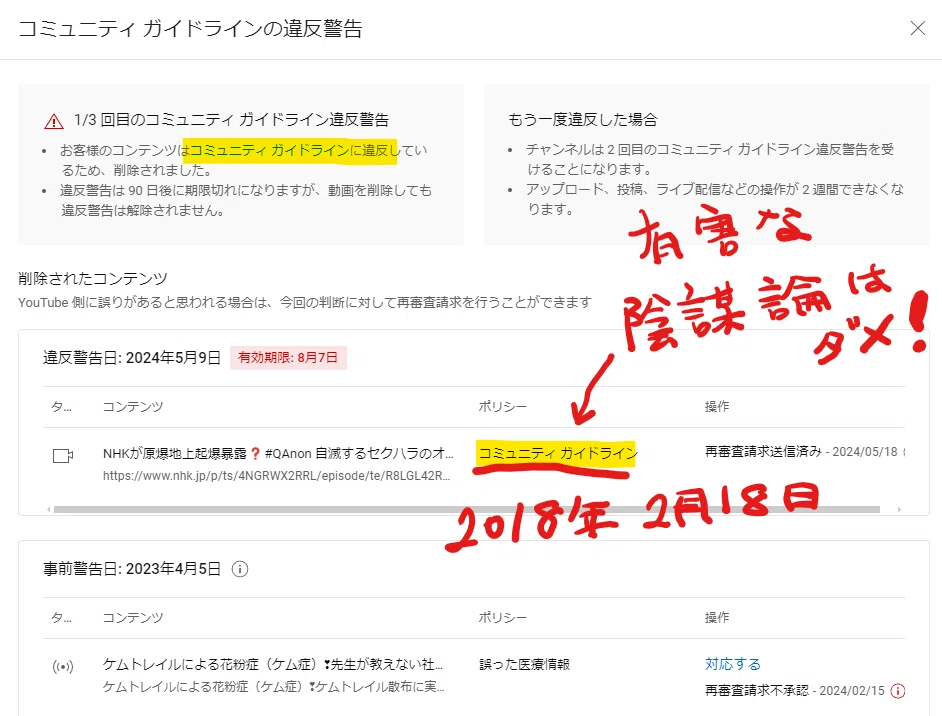Click the truncated タ... header in 2023 table
Viewport: 942px width, 716px height.
(x=61, y=617)
